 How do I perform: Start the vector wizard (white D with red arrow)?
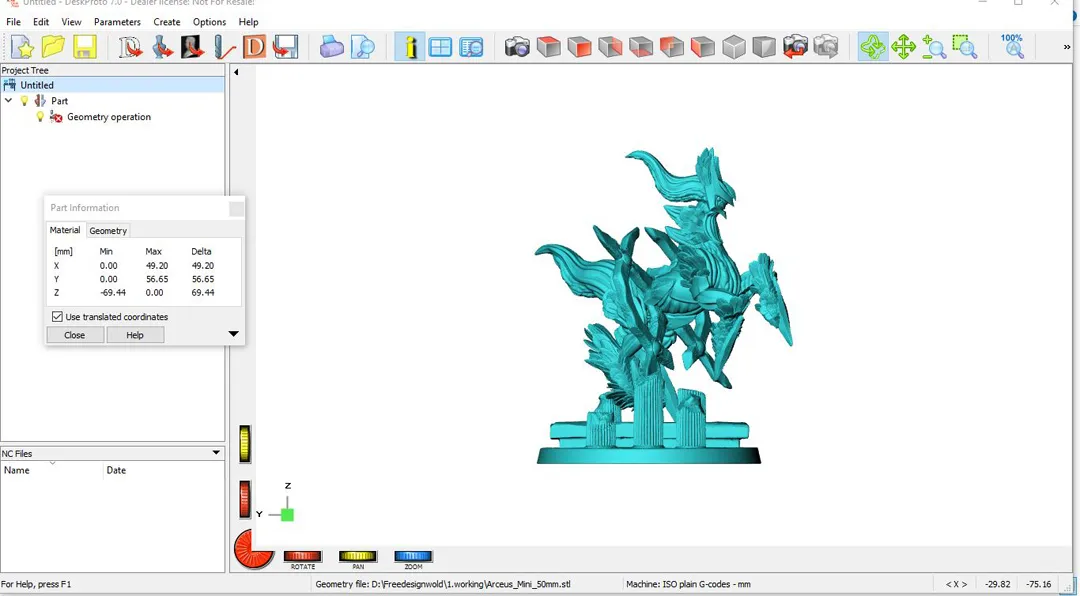tap(131, 47)
